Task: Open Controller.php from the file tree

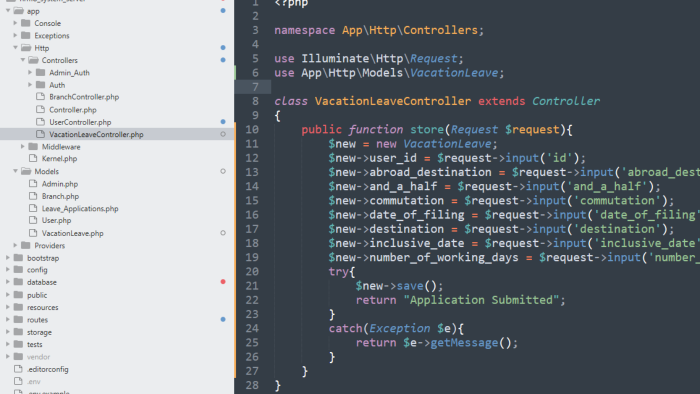Action: (73, 109)
